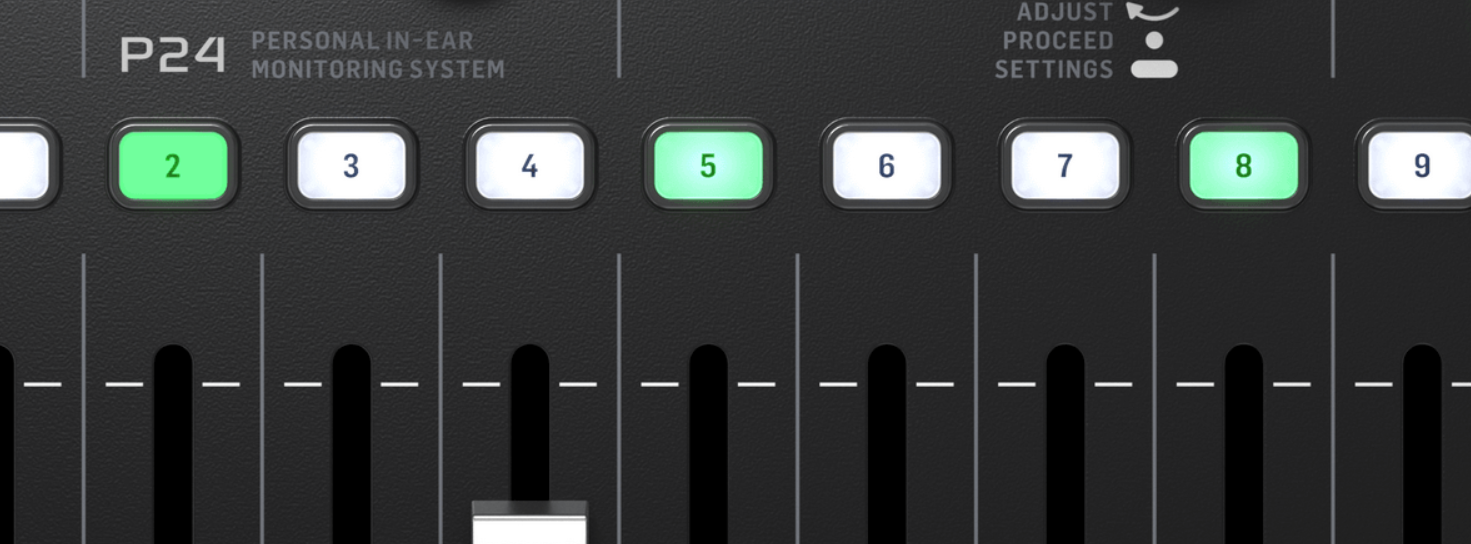Click the channel 7 fader slot
This screenshot has width=1471, height=544.
(1065, 444)
